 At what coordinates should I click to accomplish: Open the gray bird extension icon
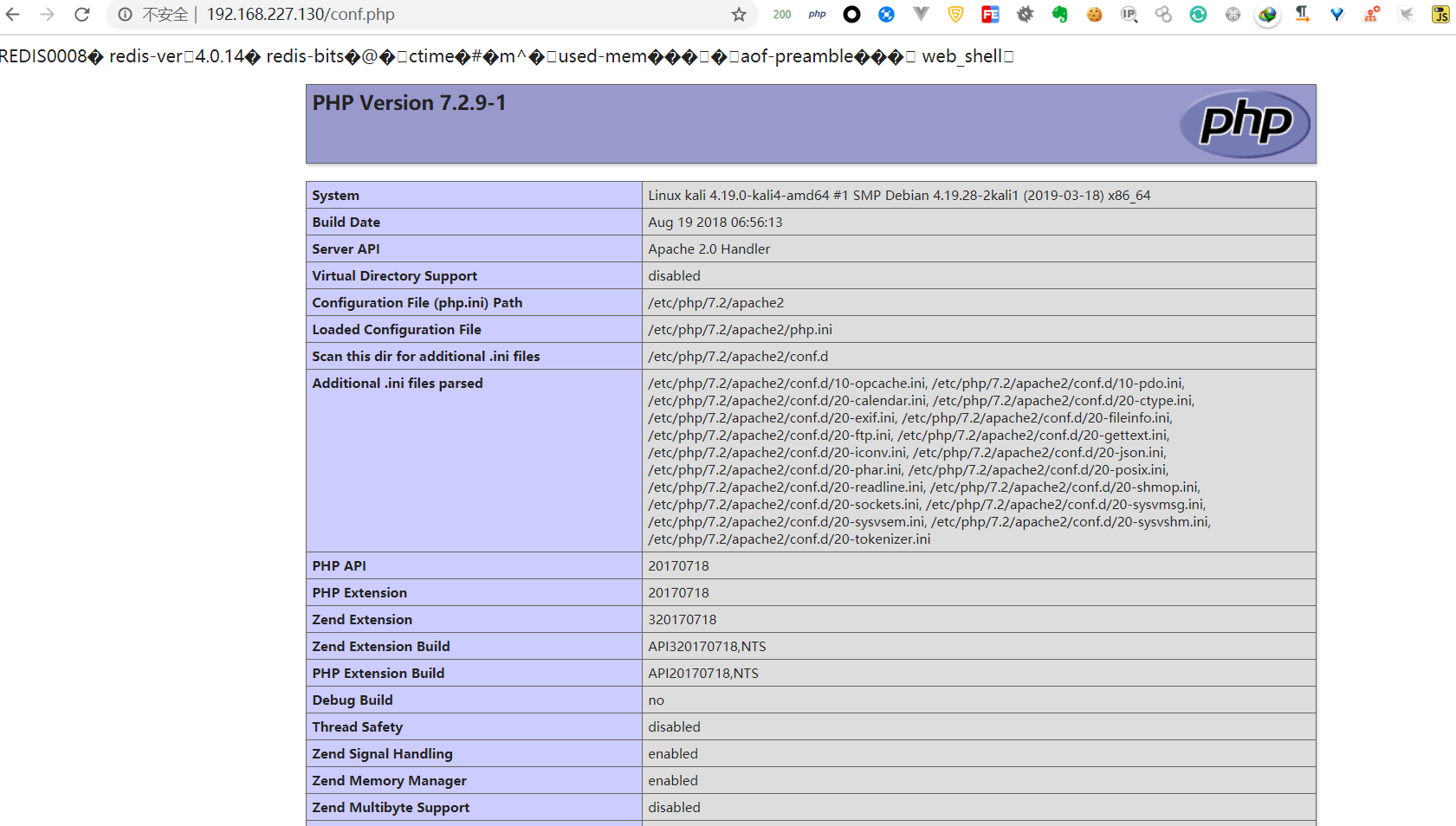1406,15
